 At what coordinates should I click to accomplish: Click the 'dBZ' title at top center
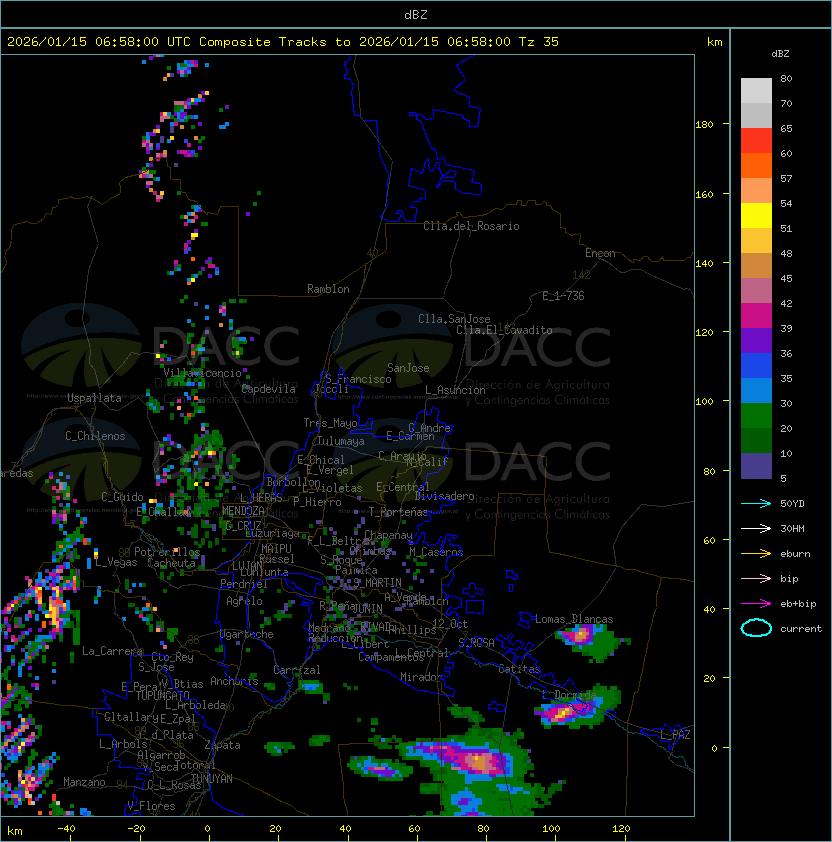click(x=416, y=15)
